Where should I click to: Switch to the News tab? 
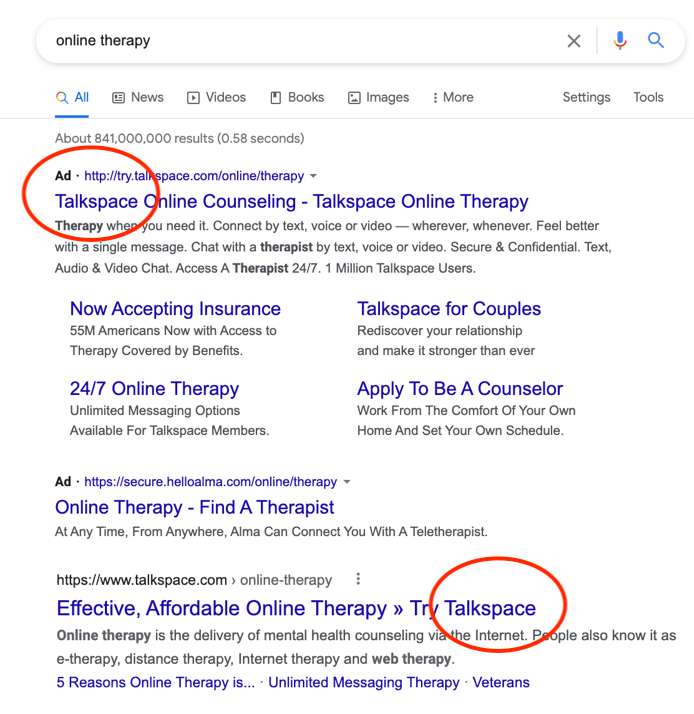(138, 97)
